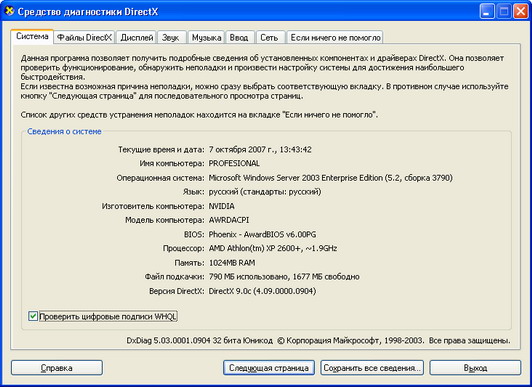The height and width of the screenshot is (387, 532).
Task: Open the Файлы DirectX tab
Action: coord(84,38)
